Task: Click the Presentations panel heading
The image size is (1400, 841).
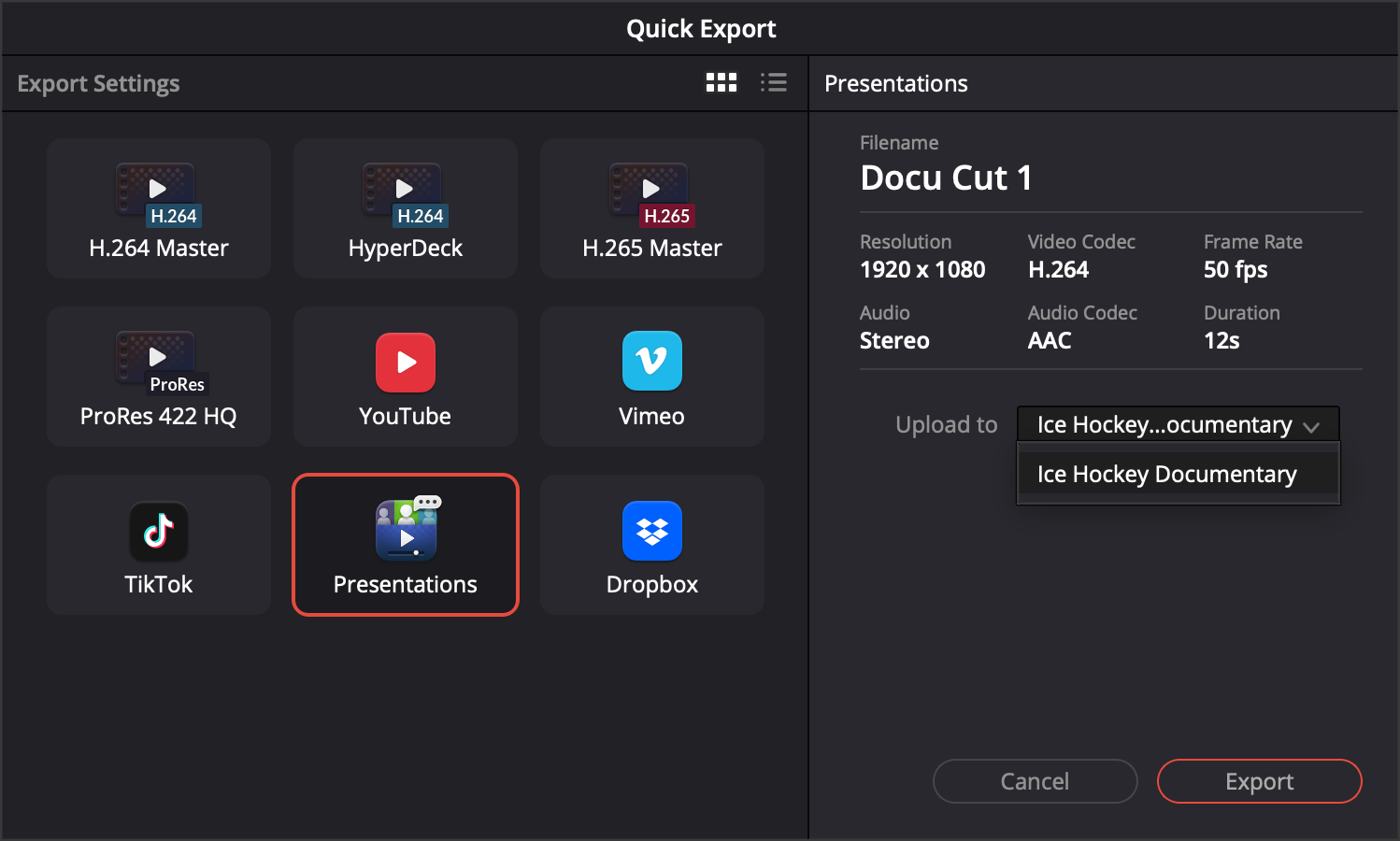Action: tap(896, 84)
